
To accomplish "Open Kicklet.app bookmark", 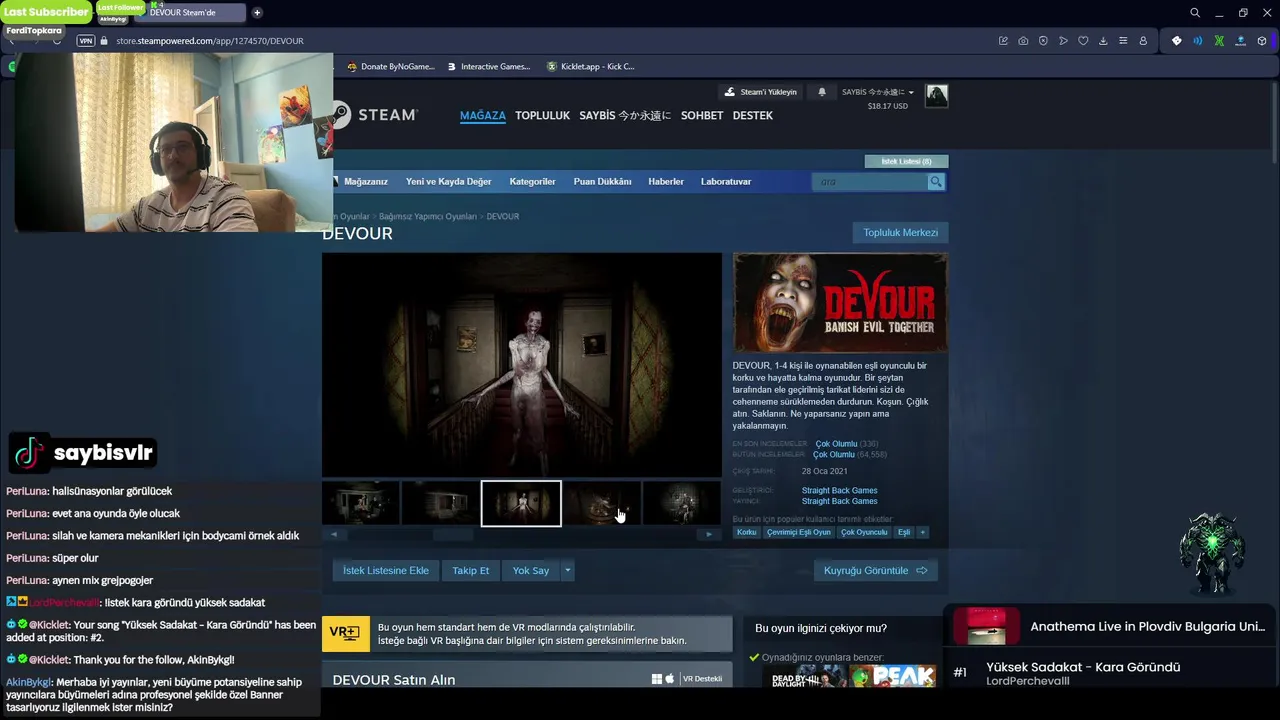I will [x=590, y=66].
